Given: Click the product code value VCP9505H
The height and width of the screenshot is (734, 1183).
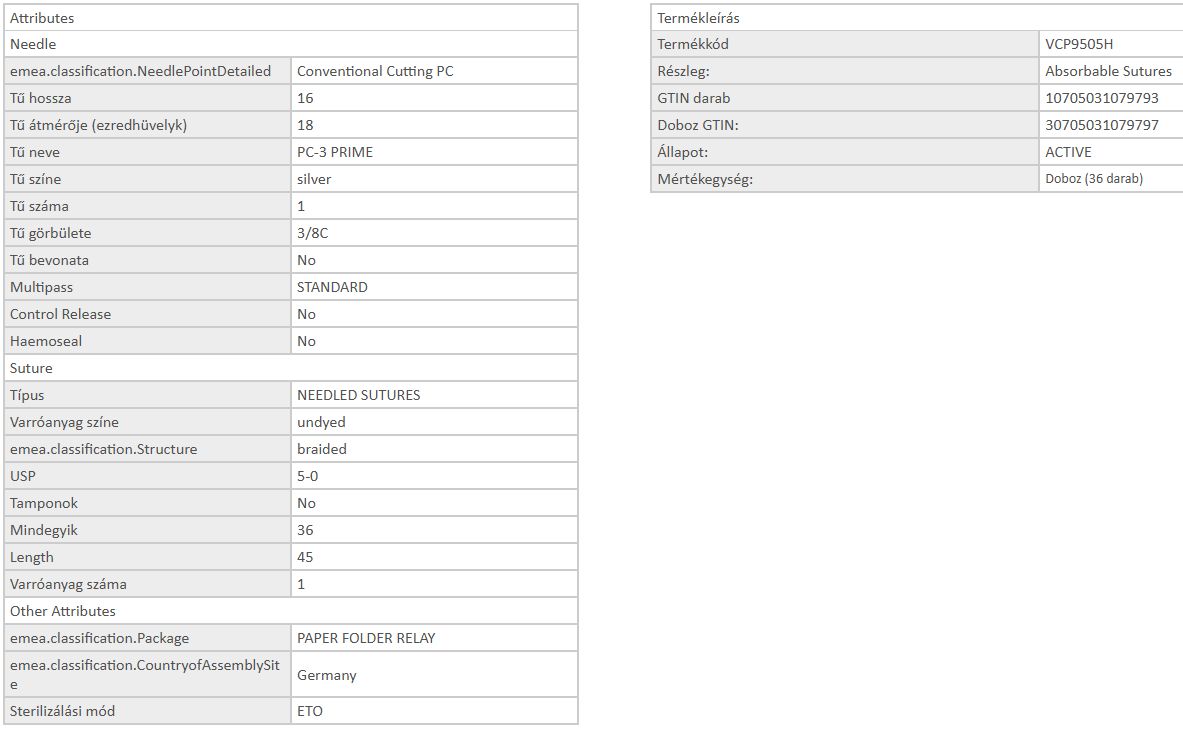Looking at the screenshot, I should tap(1079, 44).
